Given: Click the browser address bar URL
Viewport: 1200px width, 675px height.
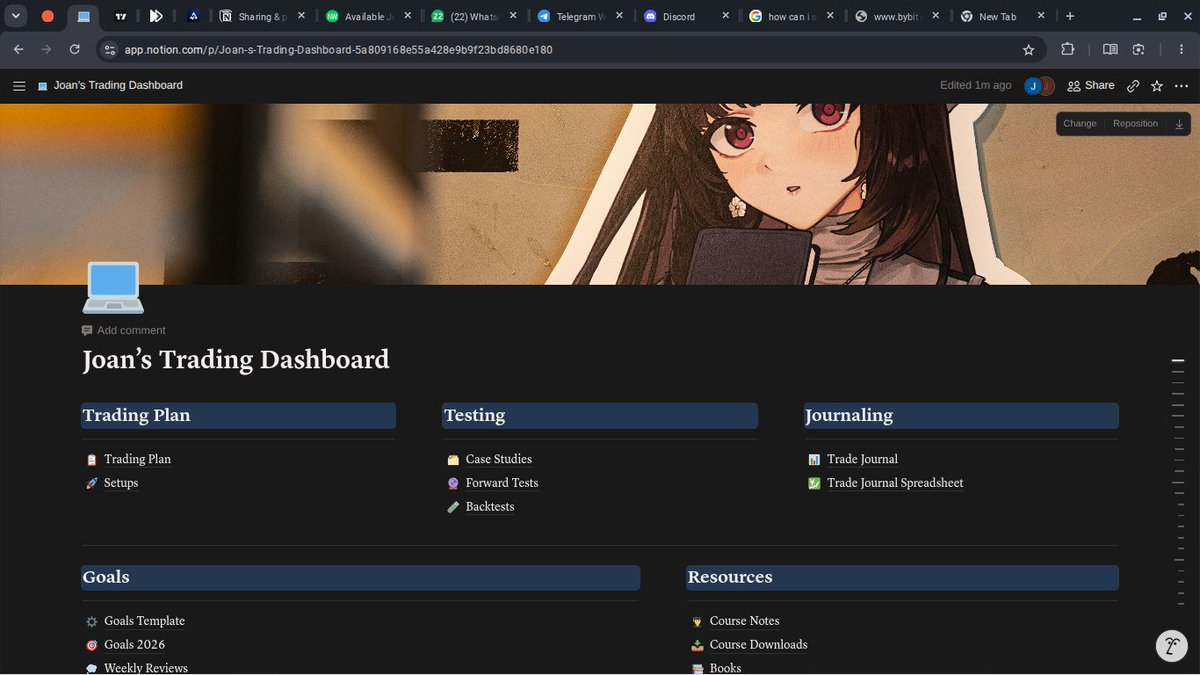Looking at the screenshot, I should tap(338, 49).
